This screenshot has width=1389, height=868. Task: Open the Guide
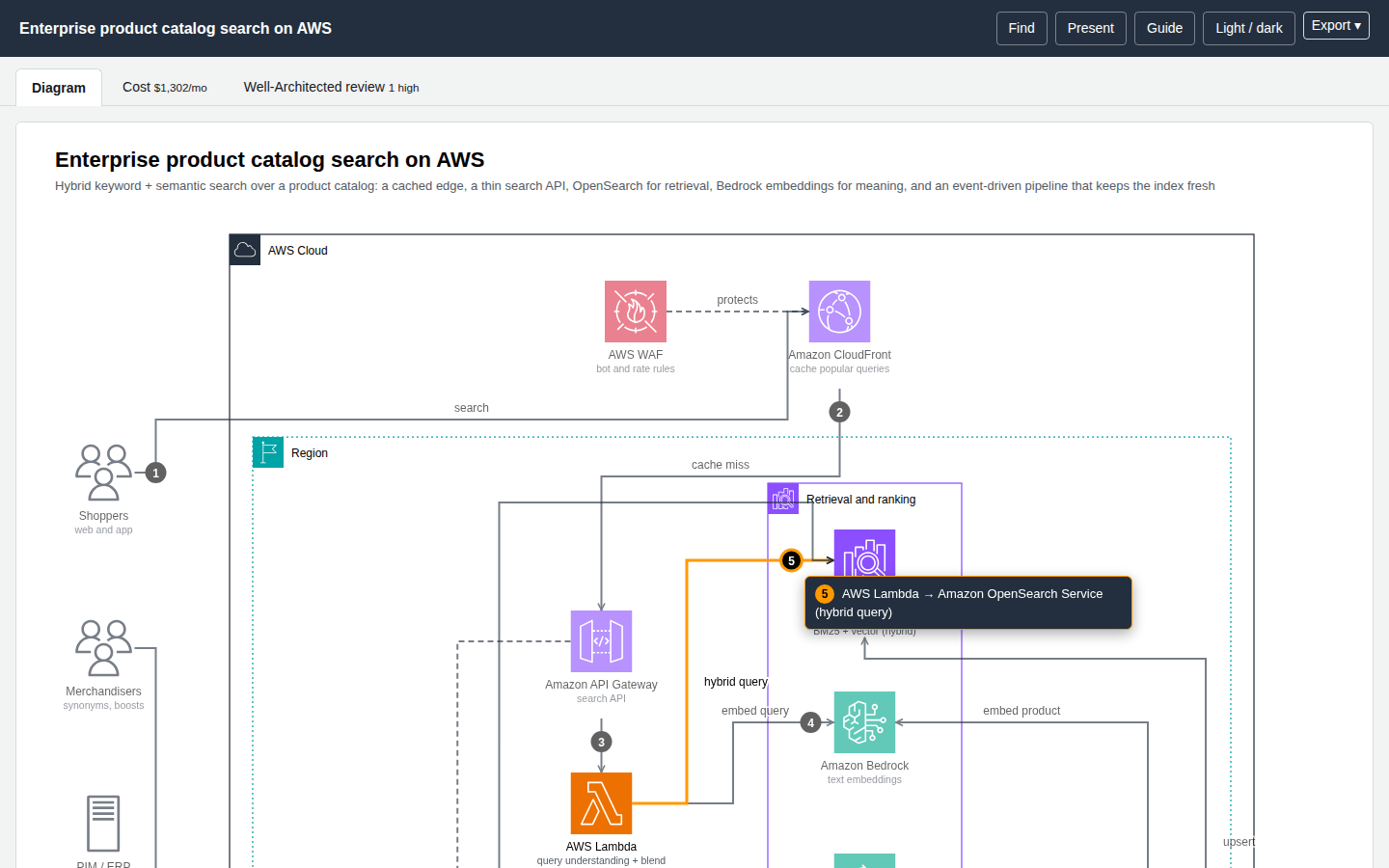point(1164,28)
